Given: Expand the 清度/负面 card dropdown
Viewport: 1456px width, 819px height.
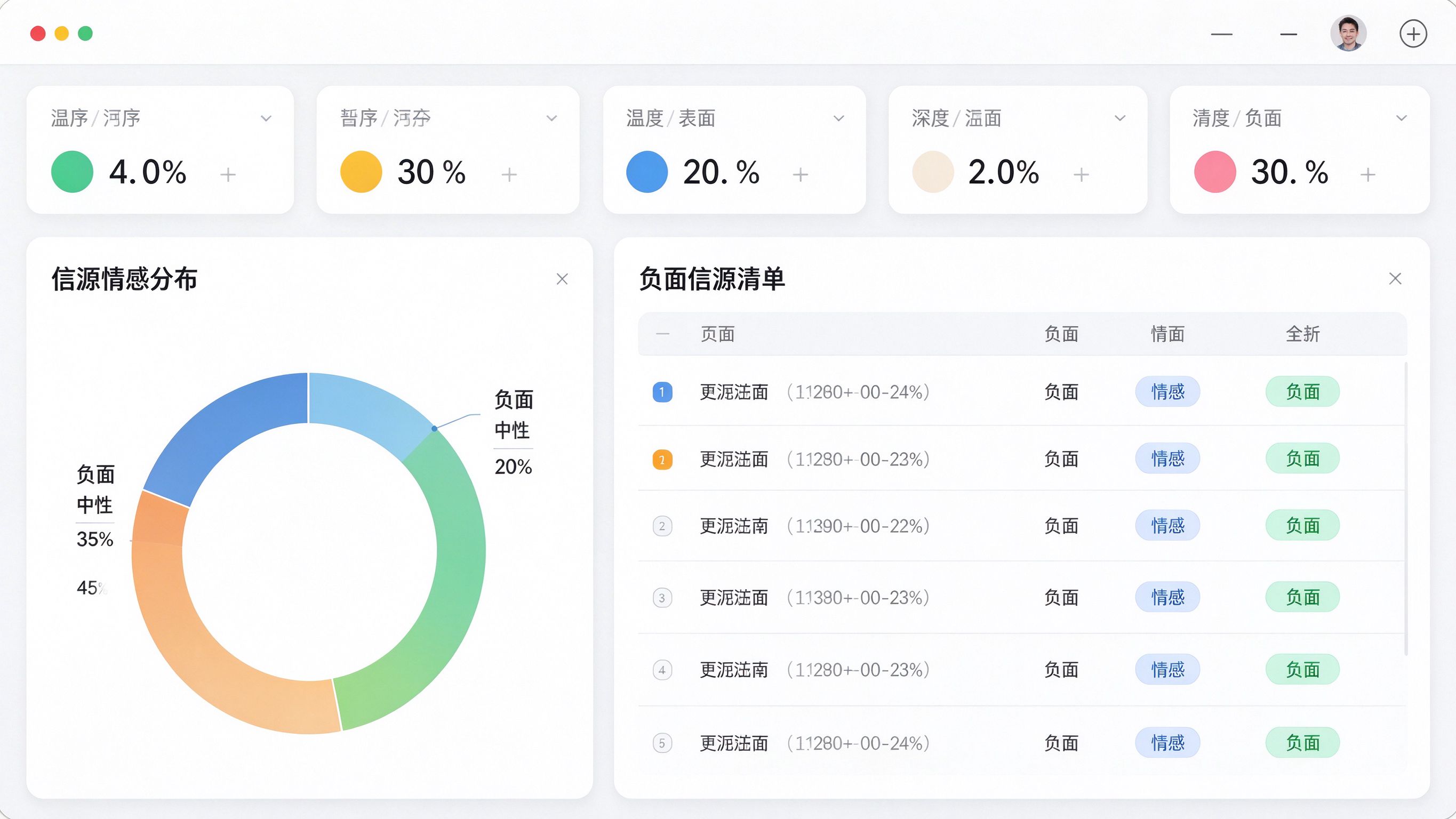Looking at the screenshot, I should tap(1401, 118).
